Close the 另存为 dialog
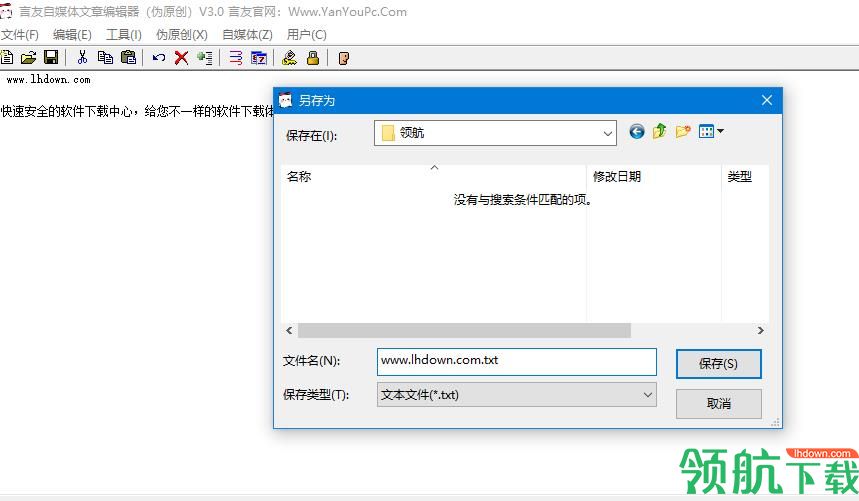The width and height of the screenshot is (859, 501). click(766, 100)
